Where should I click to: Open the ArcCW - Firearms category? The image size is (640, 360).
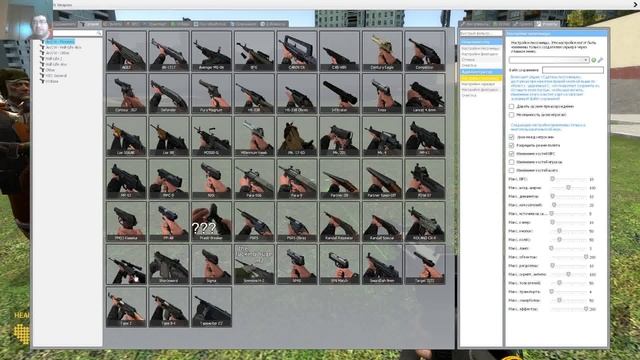point(60,42)
